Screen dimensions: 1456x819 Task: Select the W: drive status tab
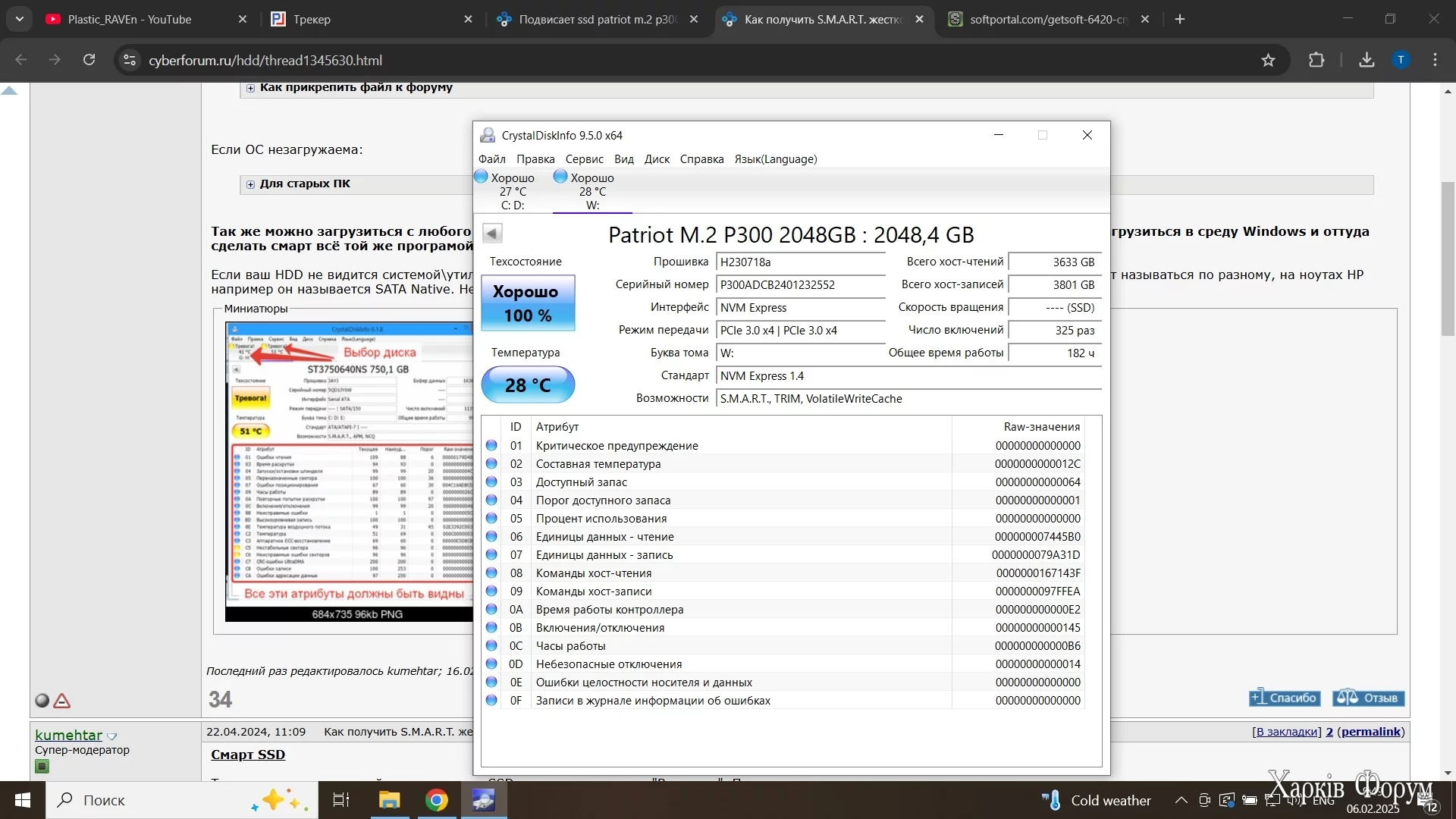click(592, 191)
